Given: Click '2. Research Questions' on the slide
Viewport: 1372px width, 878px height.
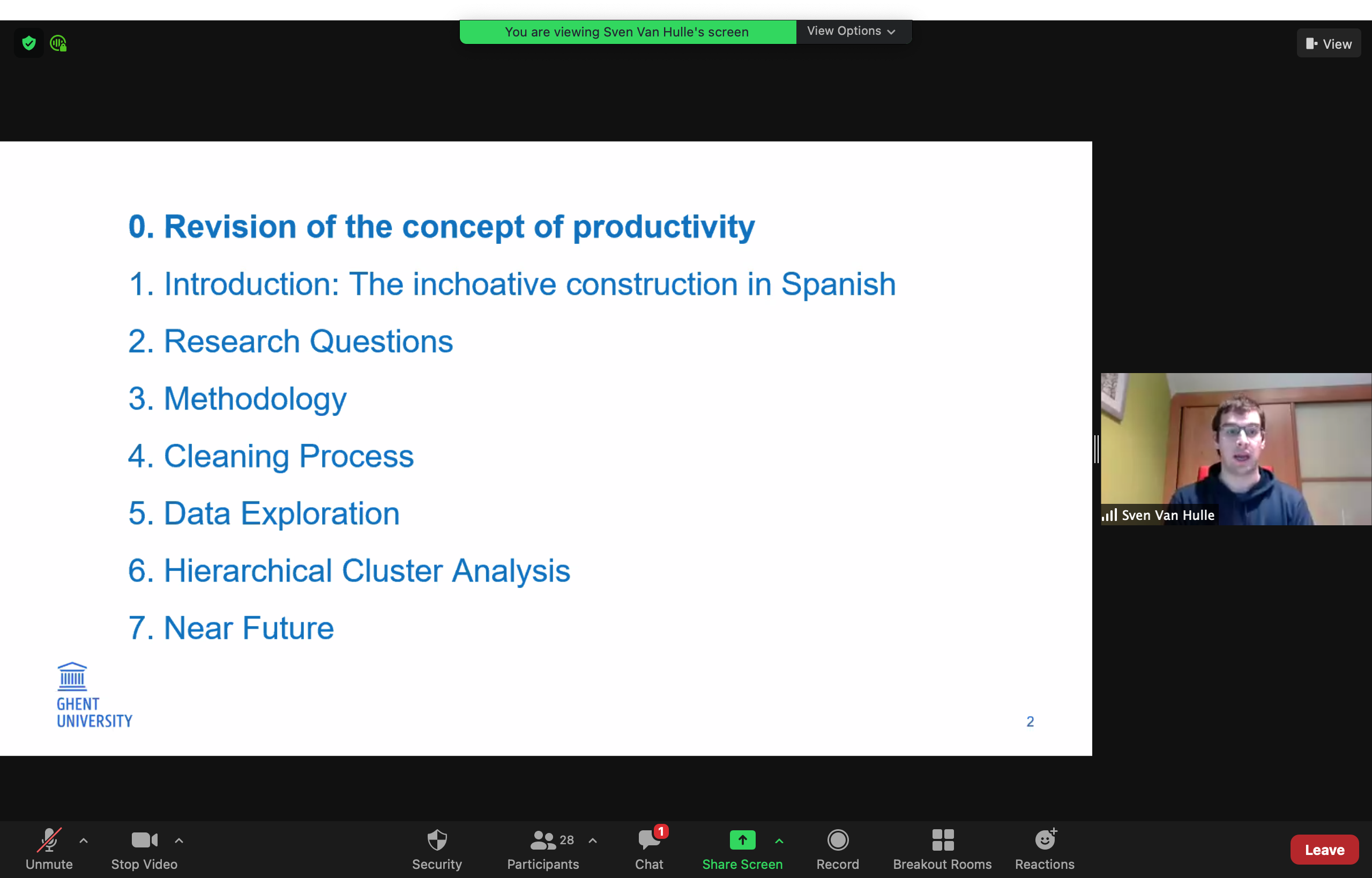Looking at the screenshot, I should pyautogui.click(x=290, y=341).
